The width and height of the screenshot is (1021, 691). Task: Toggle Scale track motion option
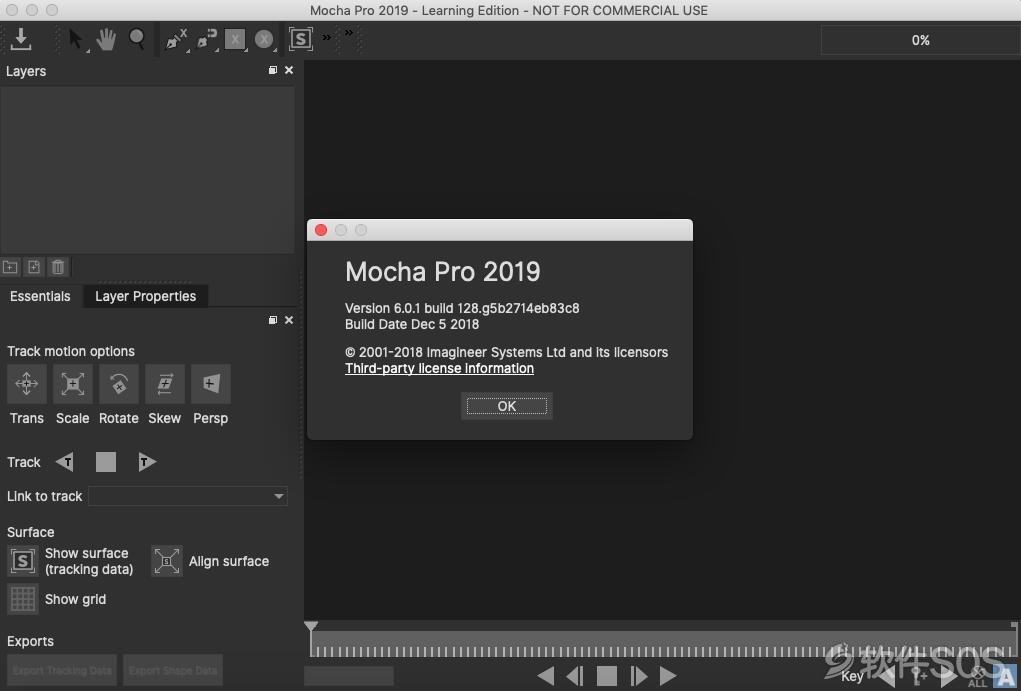[72, 384]
